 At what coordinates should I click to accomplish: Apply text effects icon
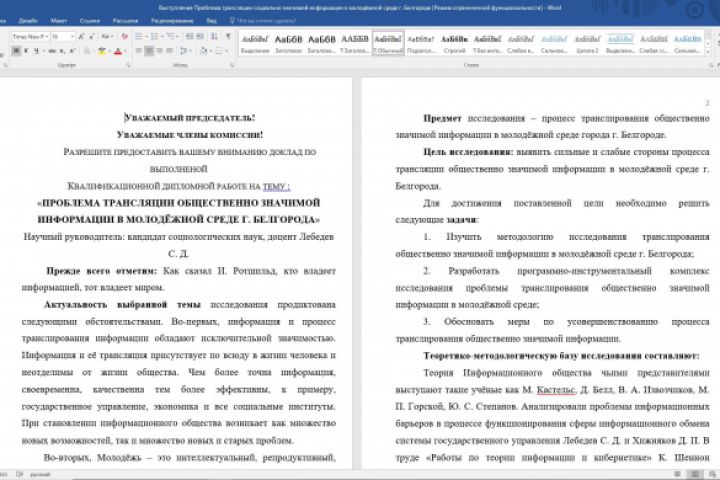(87, 51)
